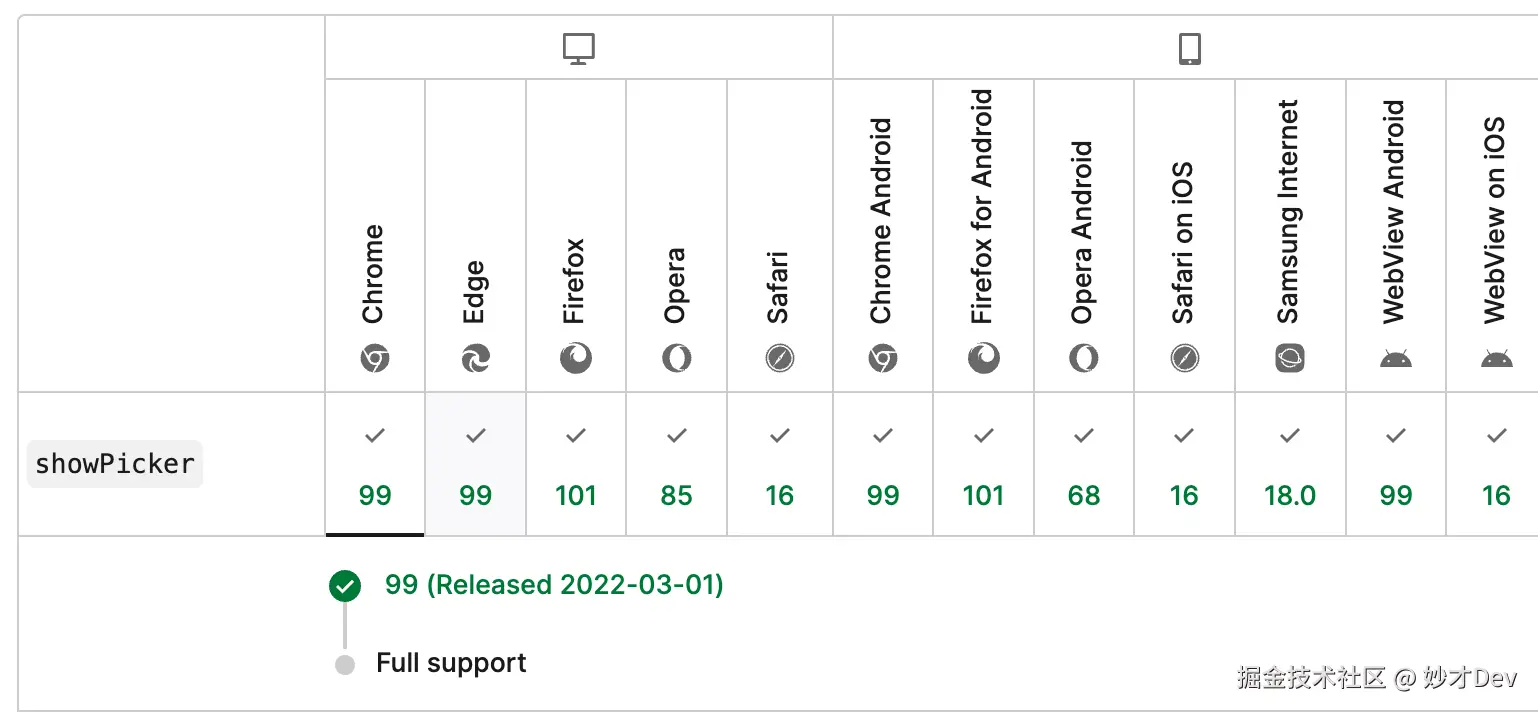This screenshot has height=712, width=1538.
Task: Expand Firefox version 101 support details
Action: coord(576,465)
